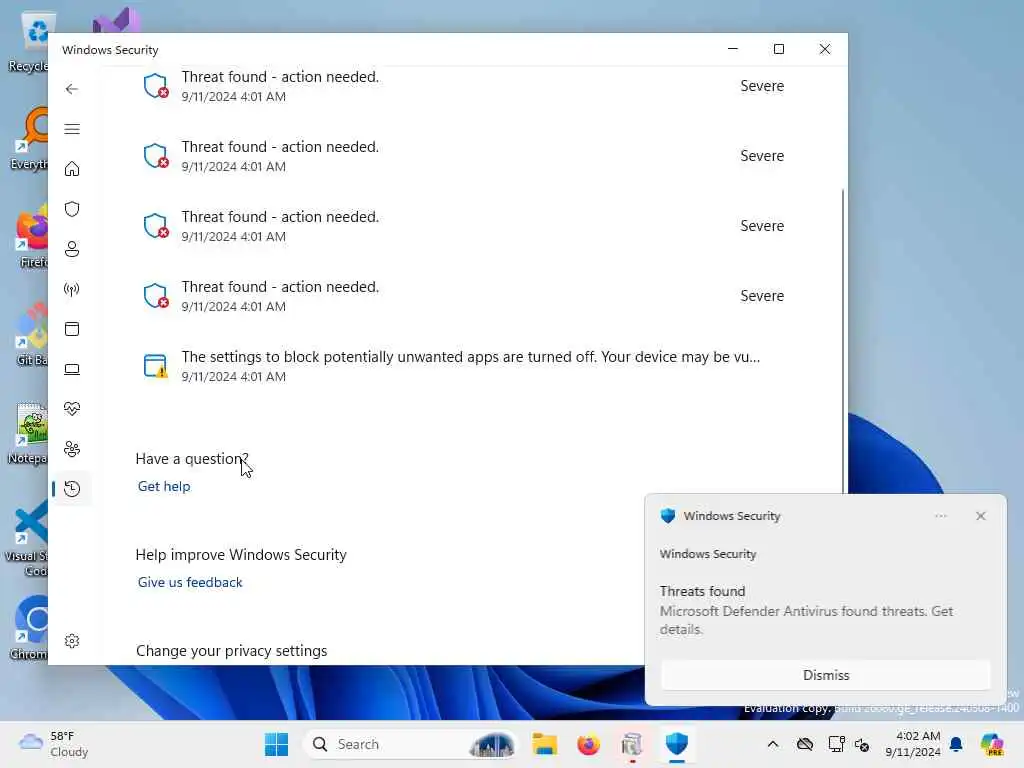This screenshot has width=1024, height=768.
Task: Open the Home section in sidebar
Action: pyautogui.click(x=72, y=169)
